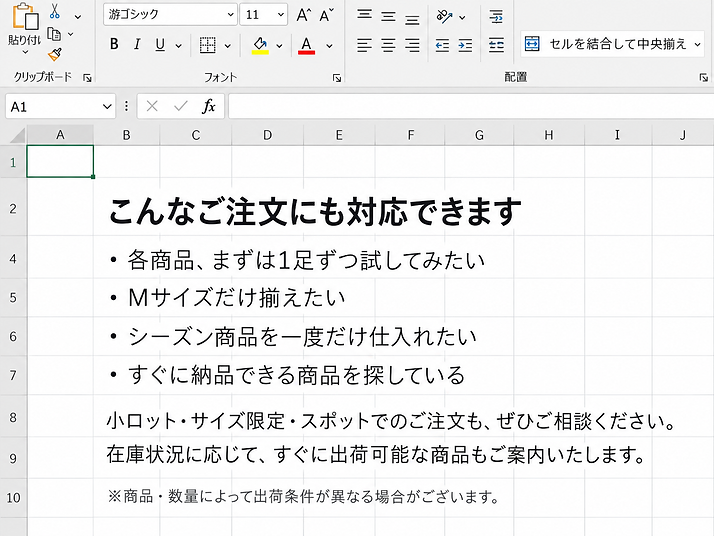
Task: Open Insert Function fx
Action: tap(209, 106)
